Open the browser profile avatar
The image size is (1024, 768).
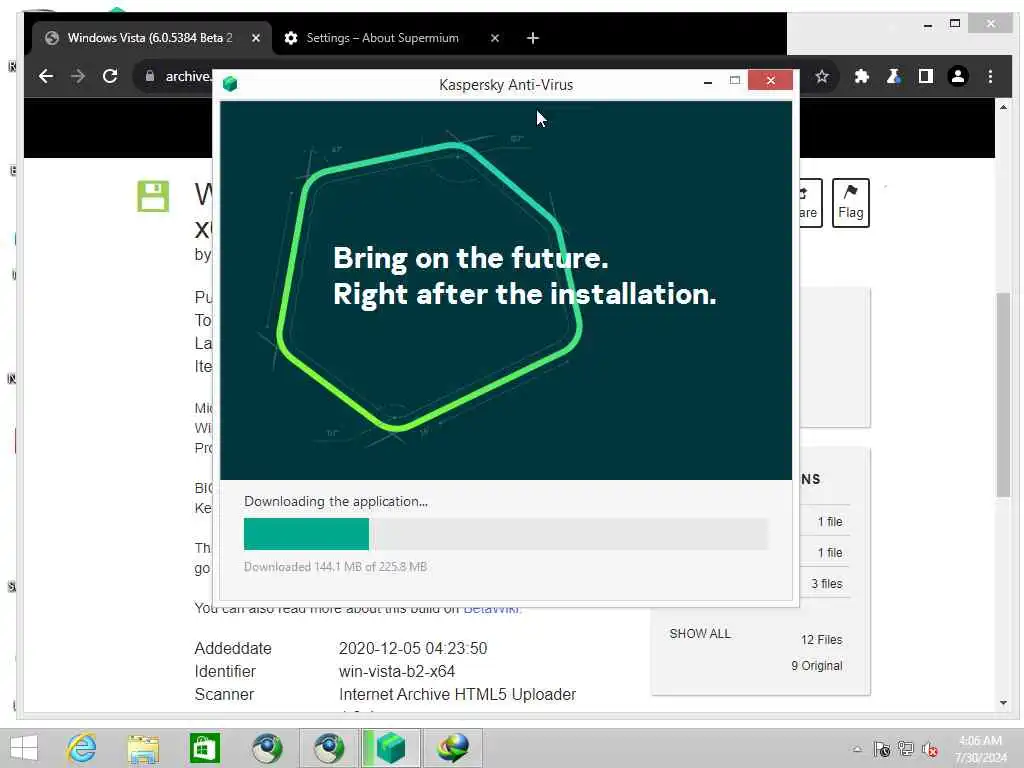coord(957,76)
